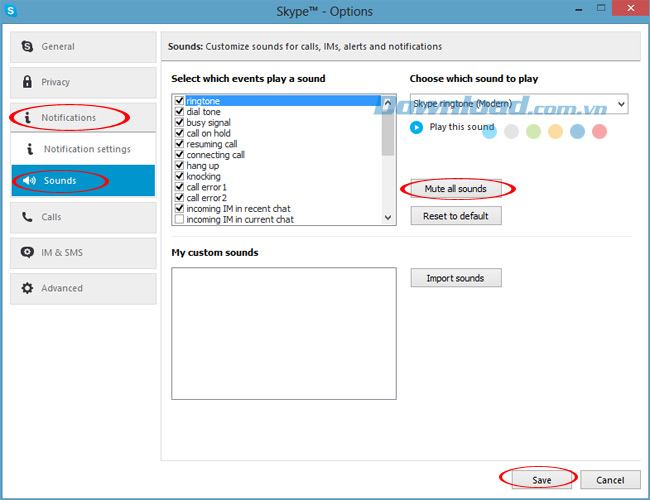Select the incoming IM in current chat text
The width and height of the screenshot is (650, 500).
click(x=240, y=219)
